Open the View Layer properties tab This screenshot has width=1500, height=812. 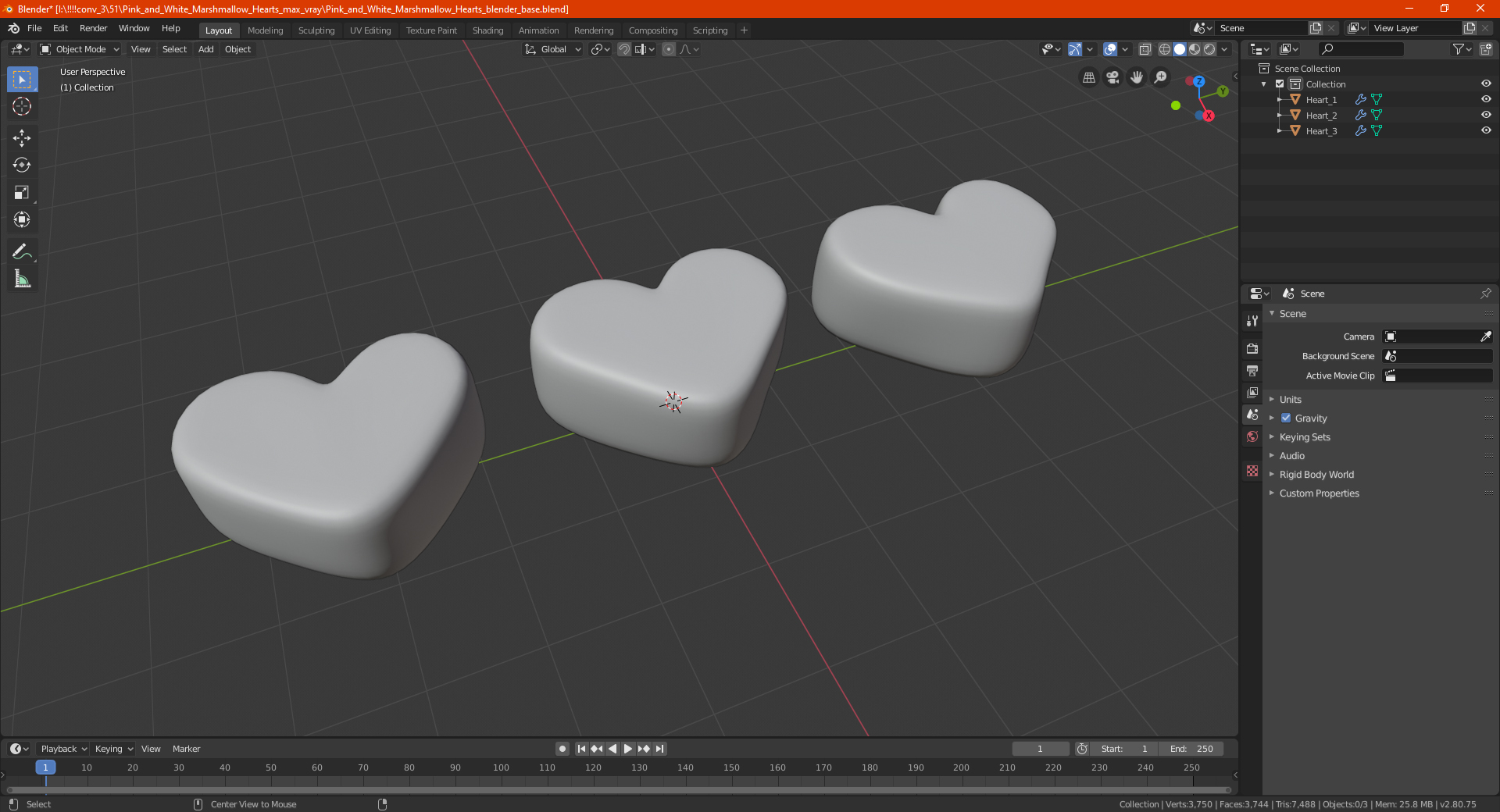coord(1252,392)
